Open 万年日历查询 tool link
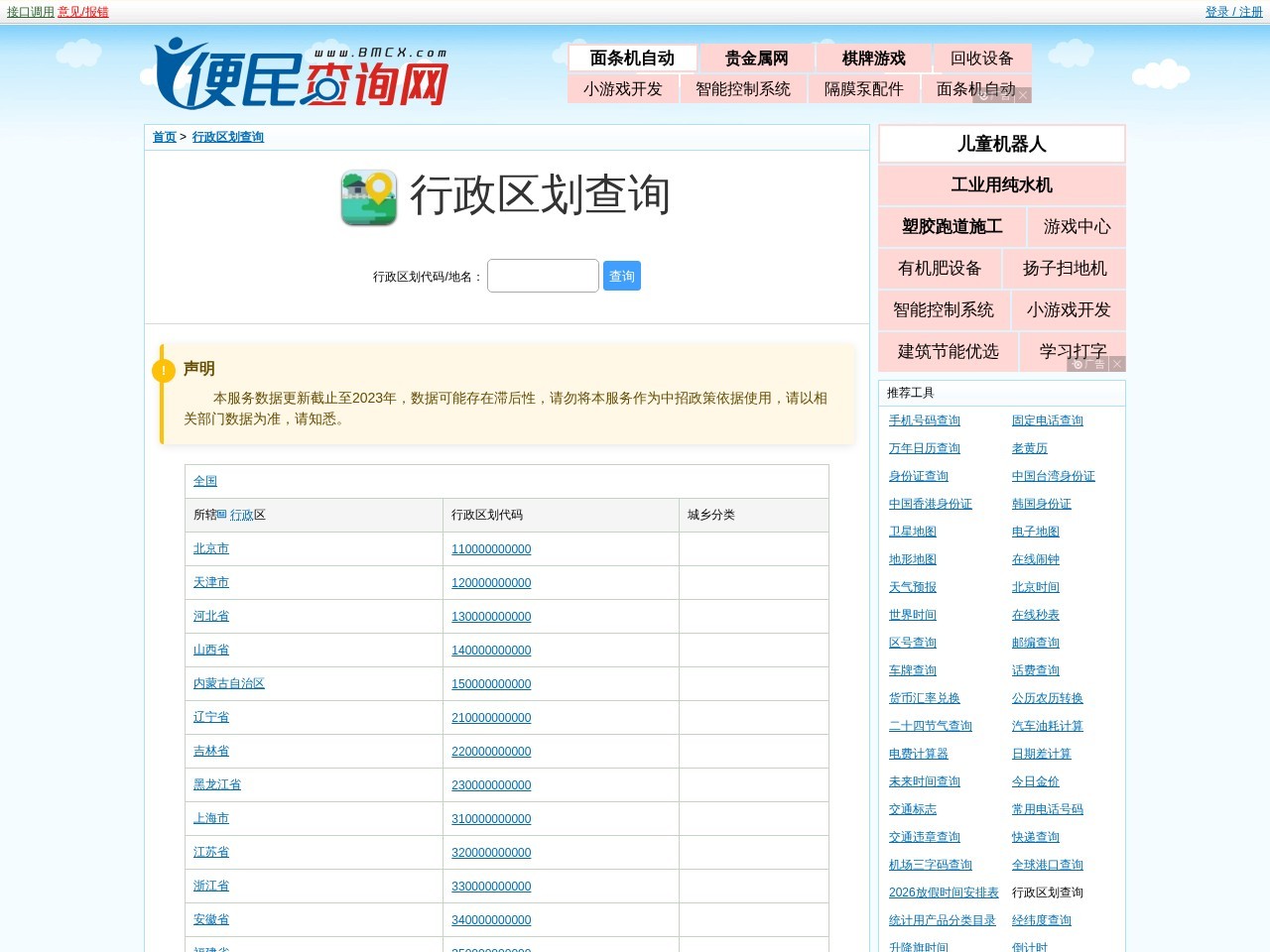 coord(925,448)
